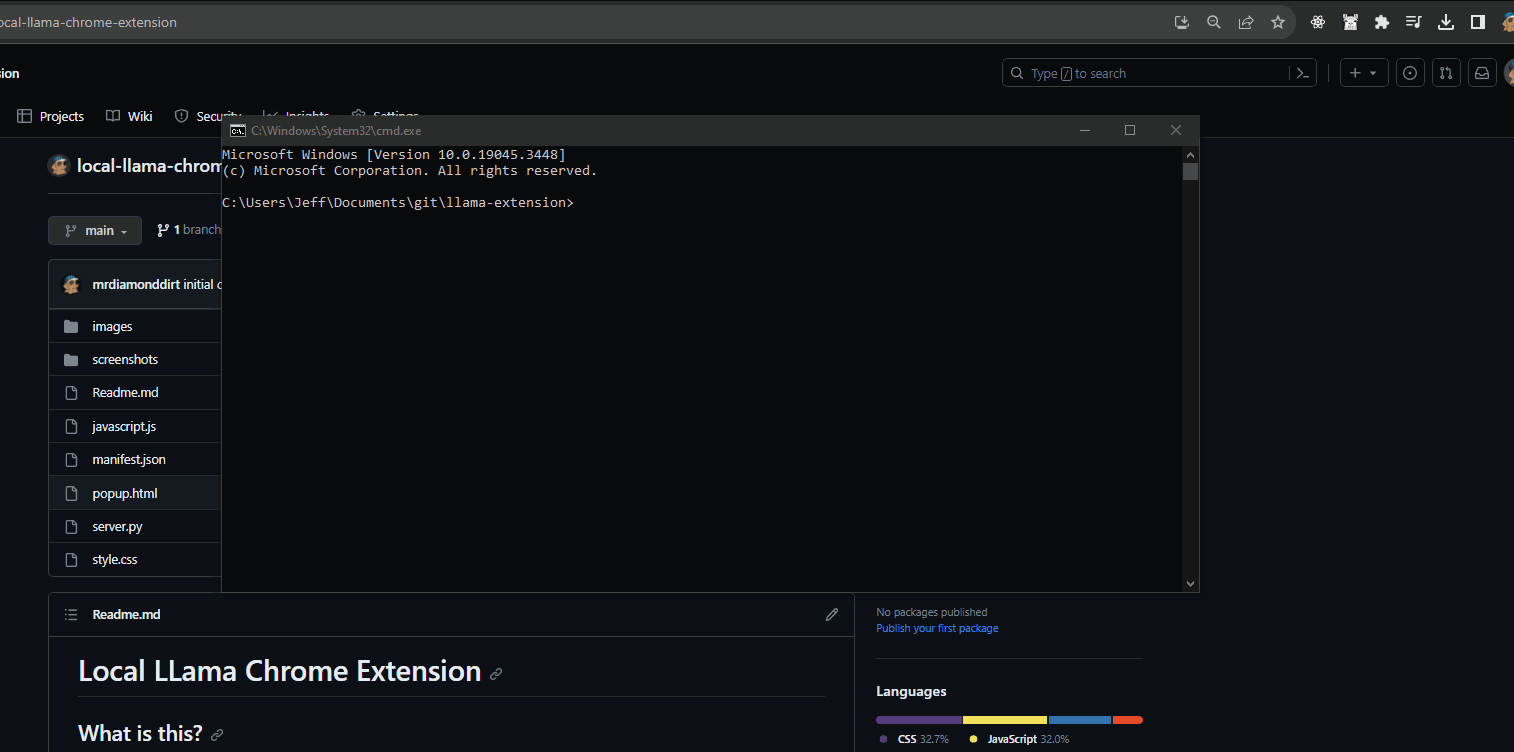Click the command prompt line ending in llama-extension>
Screen dimensions: 1514x752
pyautogui.click(x=398, y=203)
